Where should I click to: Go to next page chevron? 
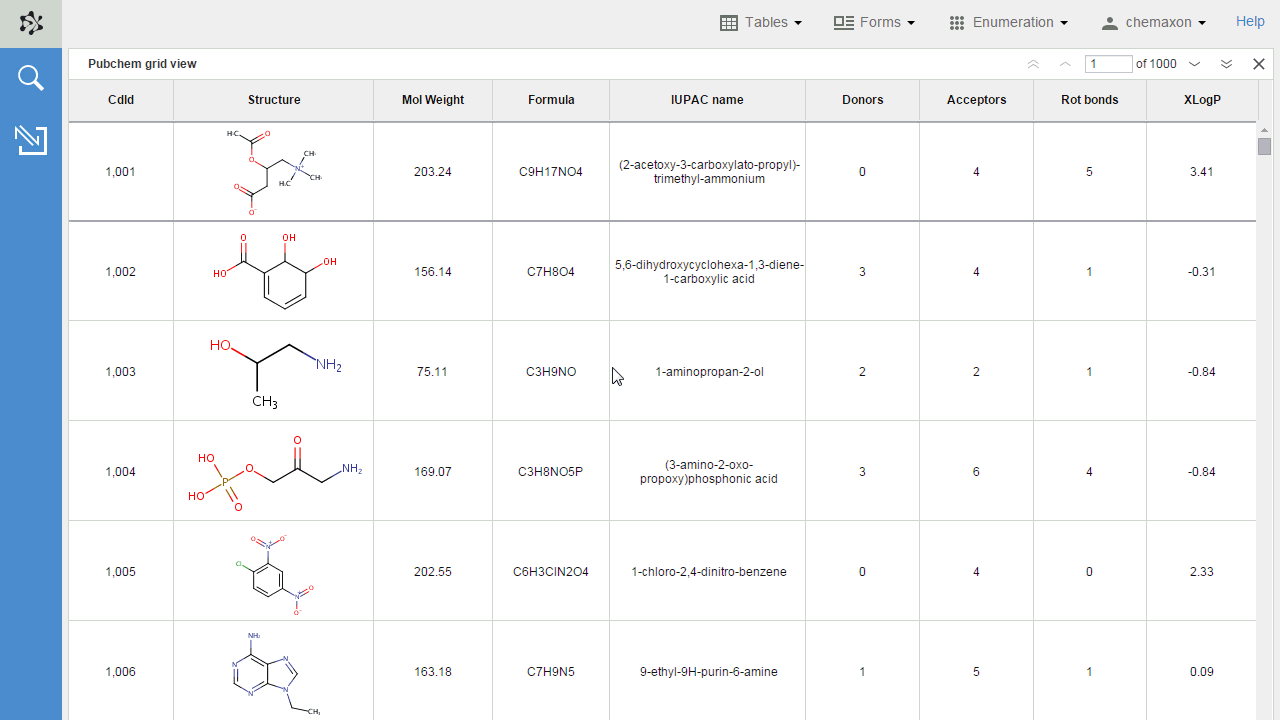(1194, 64)
